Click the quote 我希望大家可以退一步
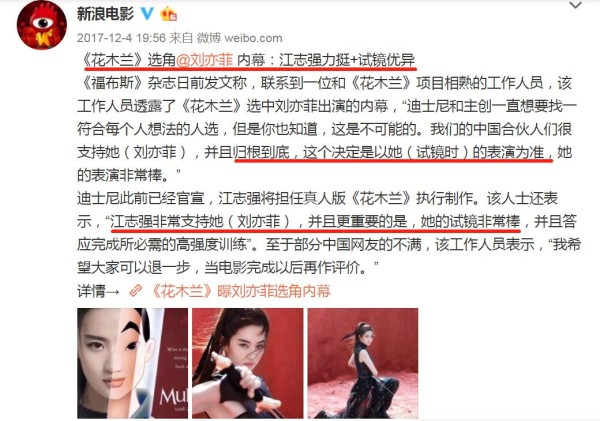The image size is (600, 421). point(328,256)
